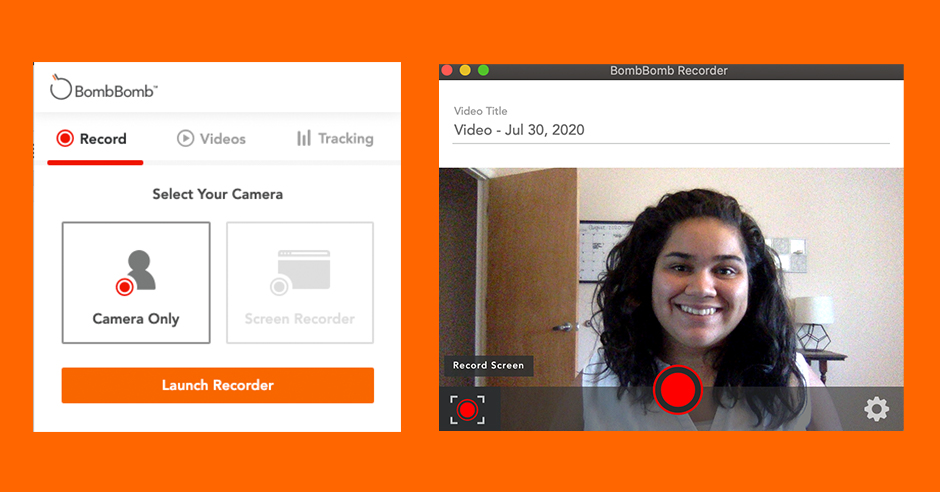940x492 pixels.
Task: Close the BombBomb Recorder window
Action: 447,71
